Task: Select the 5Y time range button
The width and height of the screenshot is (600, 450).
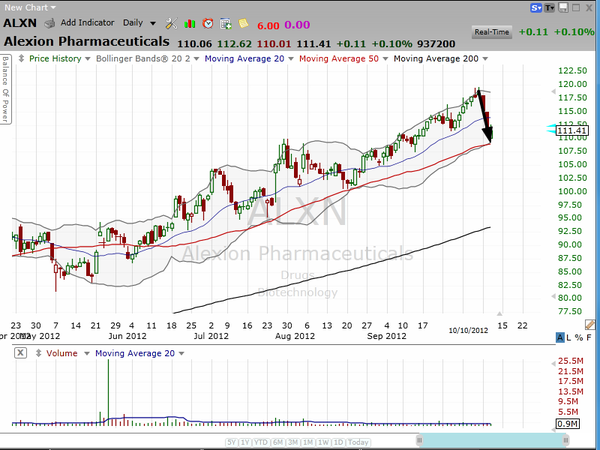Action: (232, 442)
